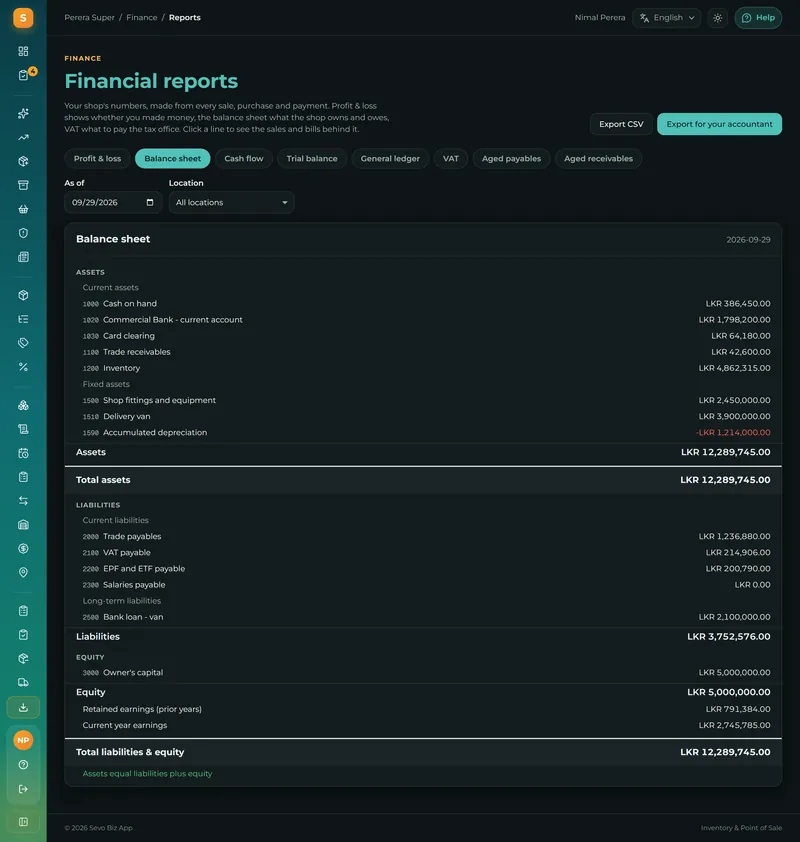800x842 pixels.
Task: Expand the All locations dropdown
Action: coord(231,202)
